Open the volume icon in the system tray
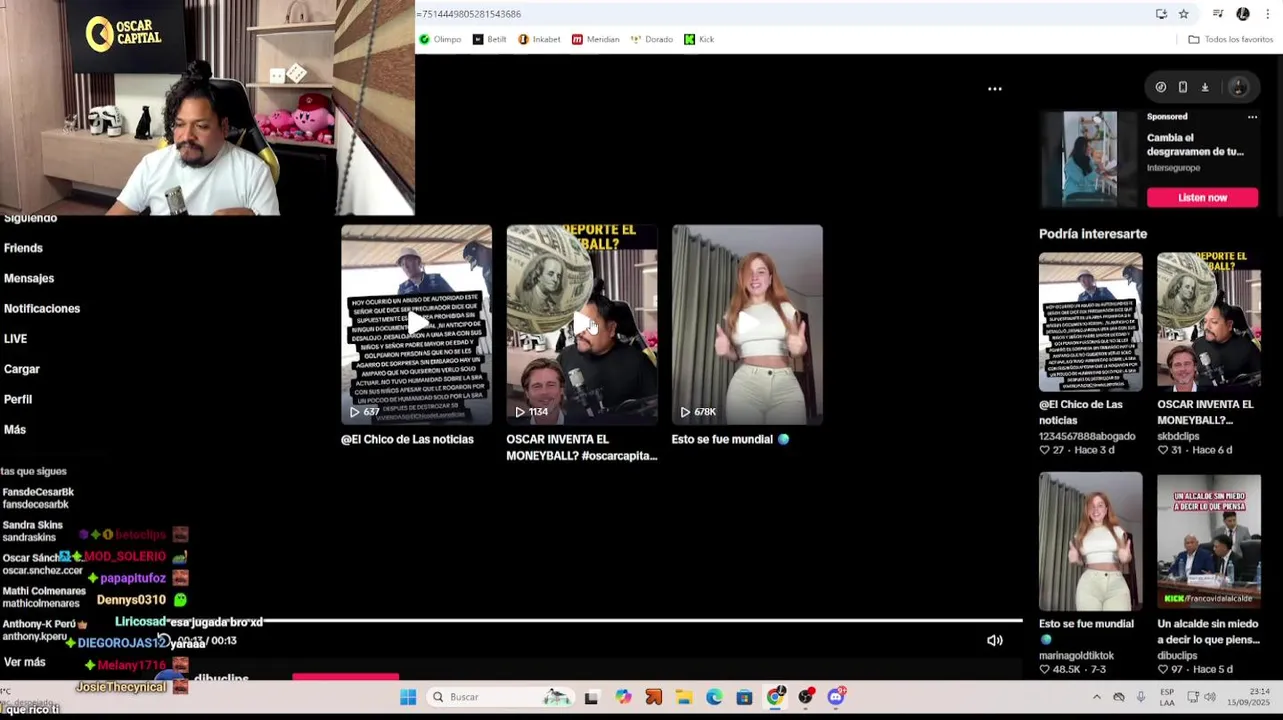 [1210, 697]
